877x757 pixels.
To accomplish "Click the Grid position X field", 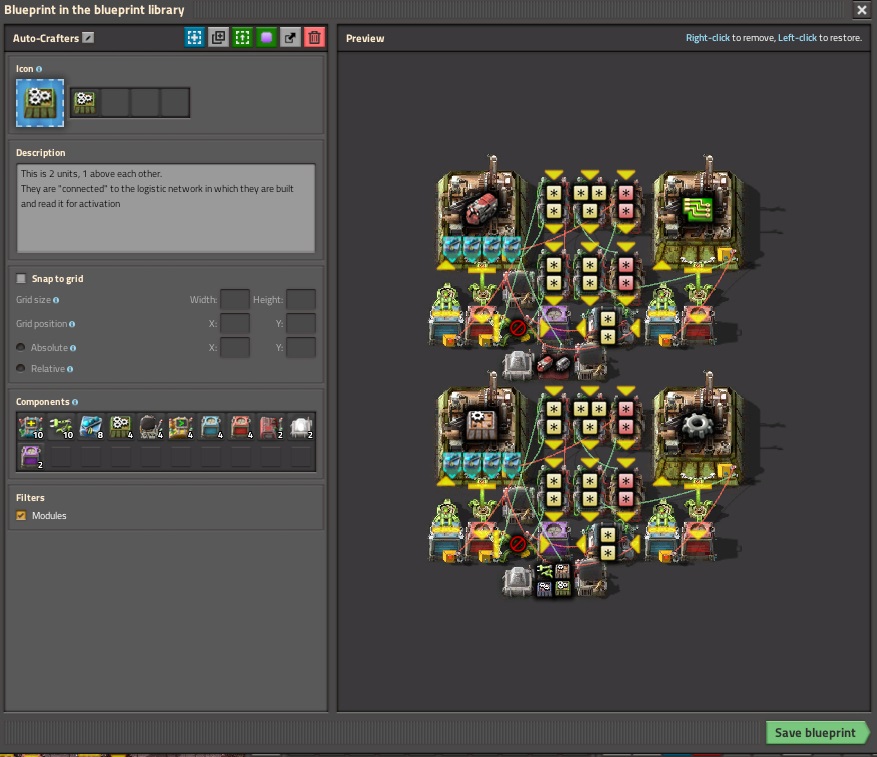I will [x=235, y=323].
